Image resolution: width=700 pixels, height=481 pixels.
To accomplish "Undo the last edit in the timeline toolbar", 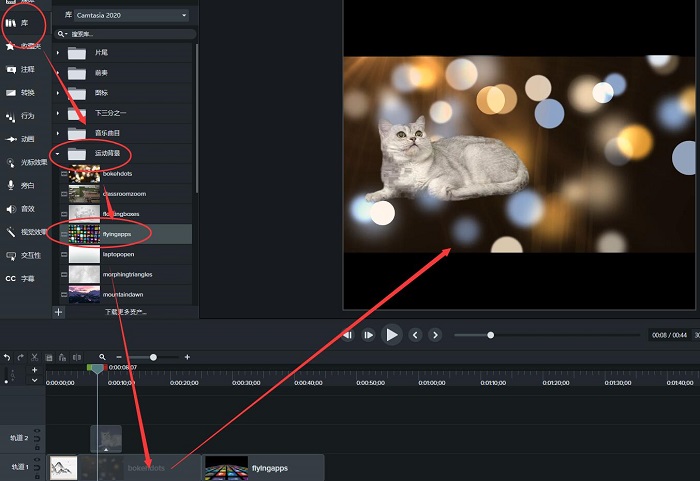I will point(7,357).
